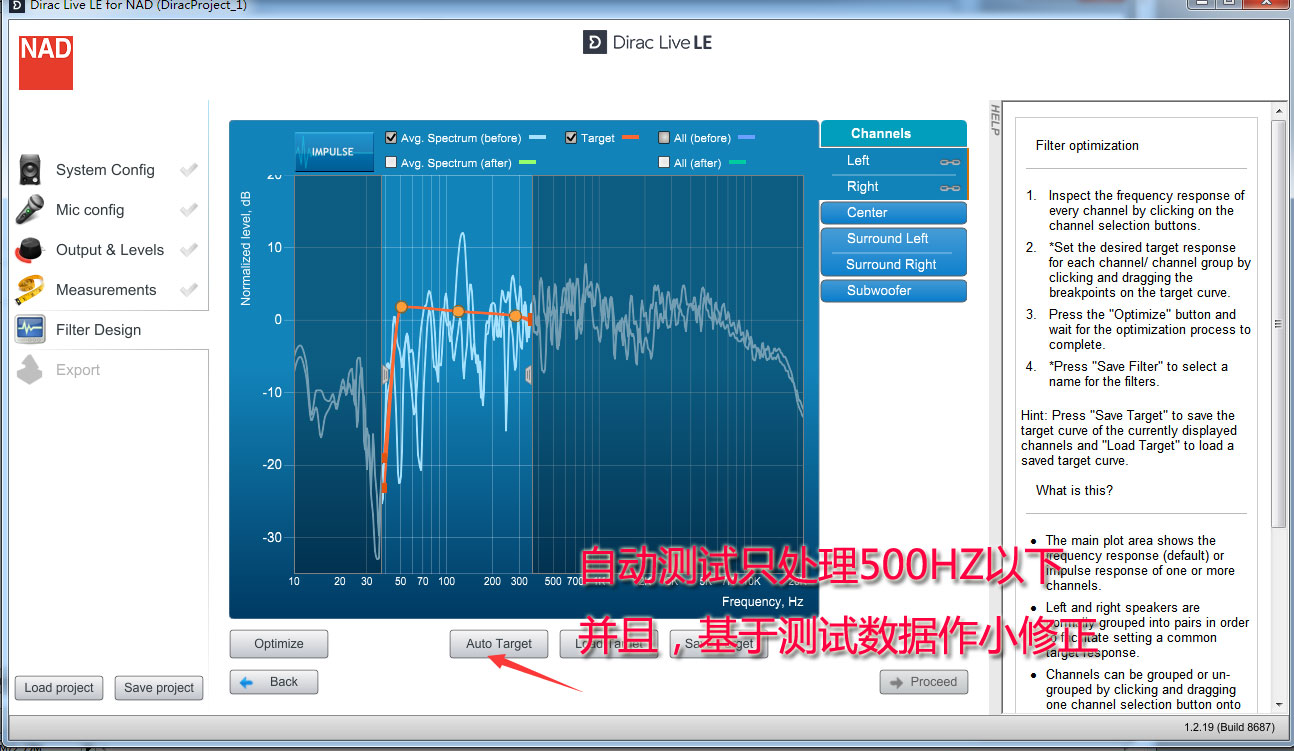Select the Surround Right channel
The width and height of the screenshot is (1294, 751).
[x=893, y=265]
